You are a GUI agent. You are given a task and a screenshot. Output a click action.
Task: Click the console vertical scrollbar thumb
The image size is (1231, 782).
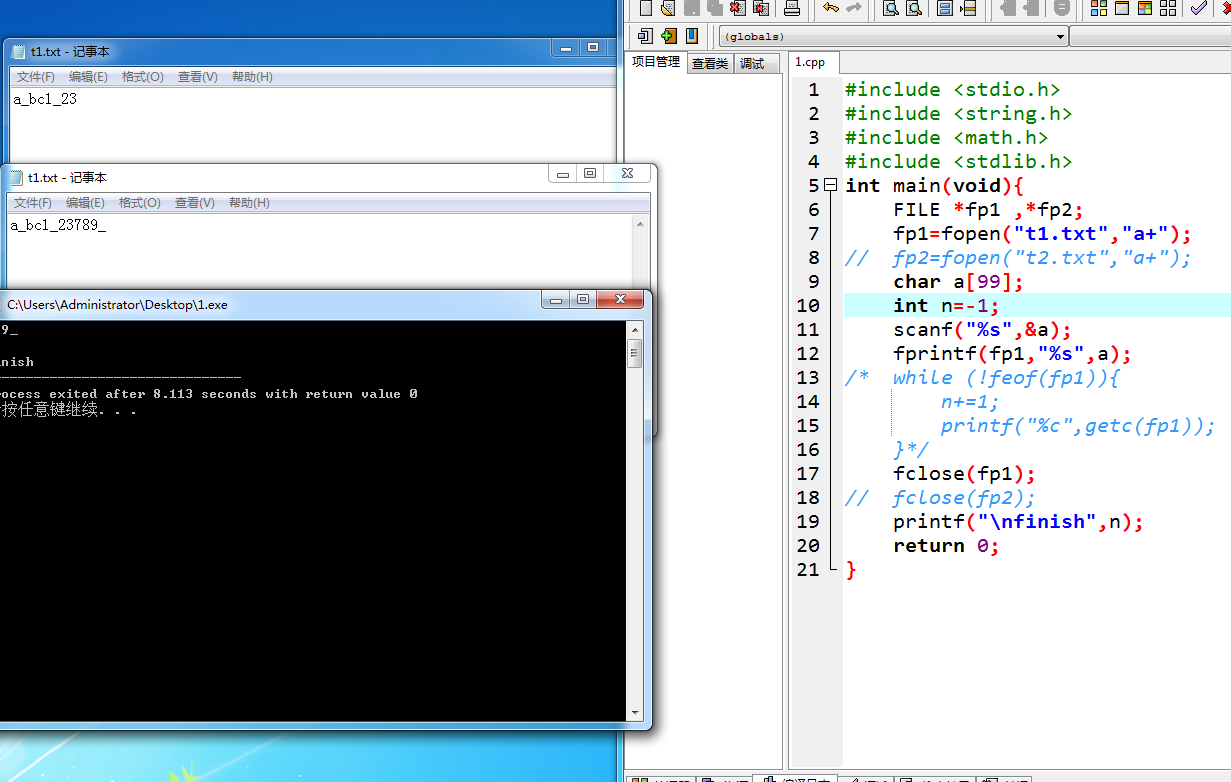point(634,353)
